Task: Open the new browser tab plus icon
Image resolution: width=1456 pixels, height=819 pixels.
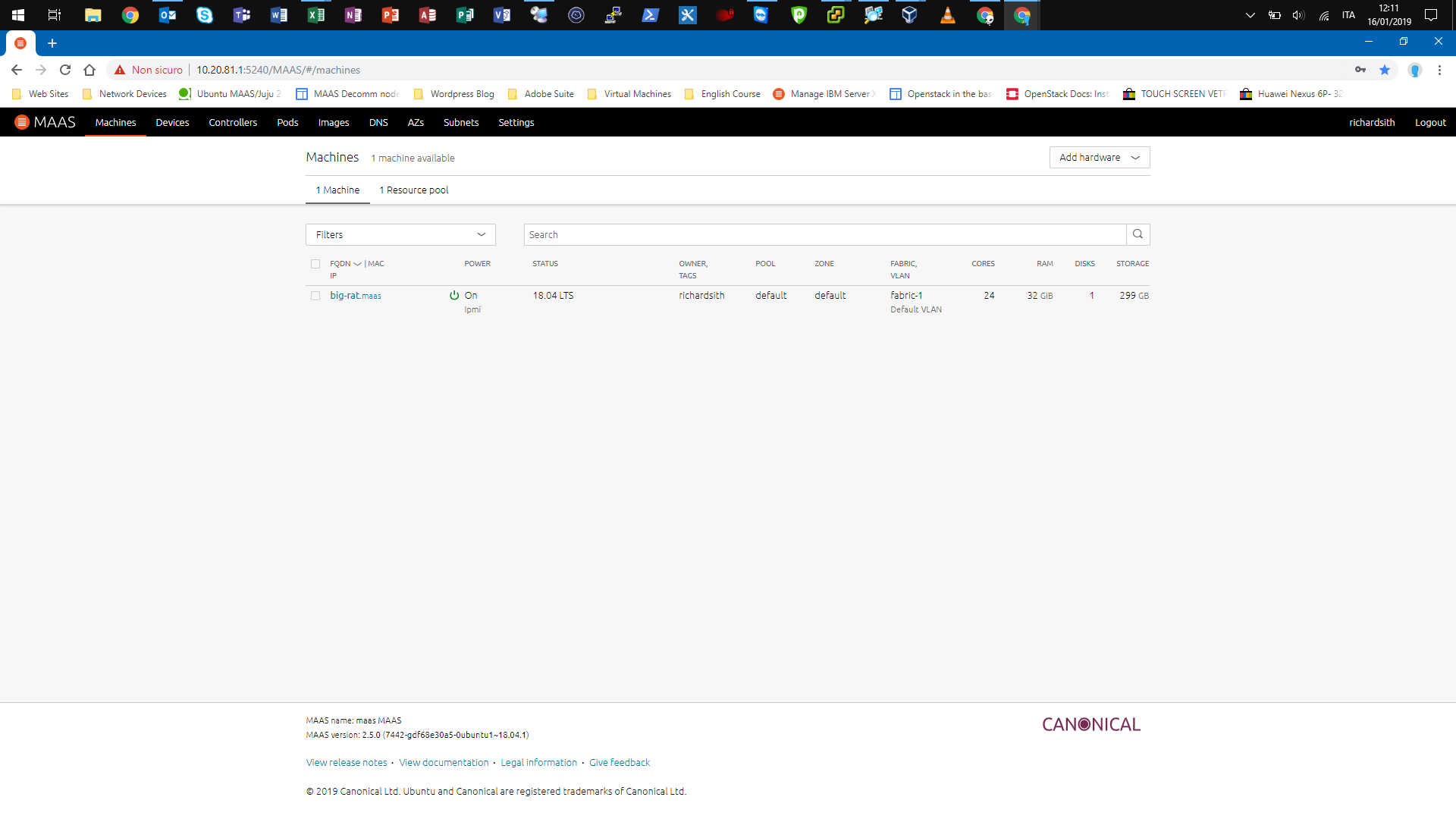Action: 52,43
